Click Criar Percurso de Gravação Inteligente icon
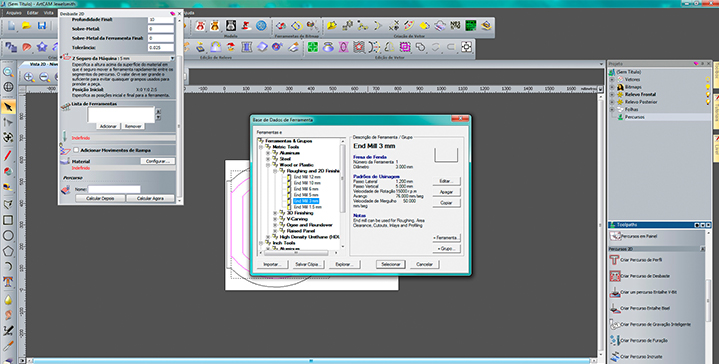Viewport: 719px width, 364px height. 614,324
